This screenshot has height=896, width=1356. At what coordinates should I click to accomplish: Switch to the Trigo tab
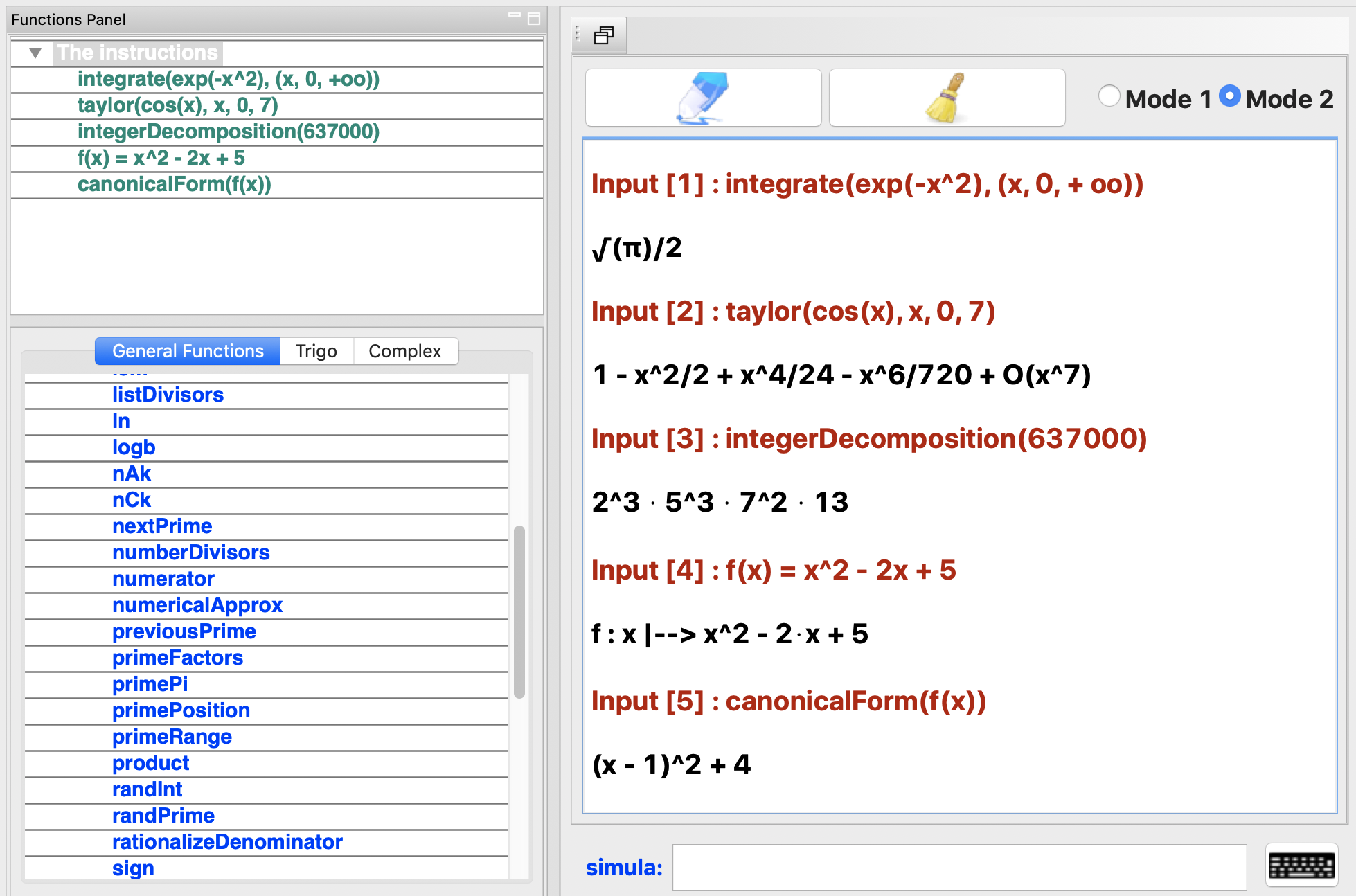point(316,351)
